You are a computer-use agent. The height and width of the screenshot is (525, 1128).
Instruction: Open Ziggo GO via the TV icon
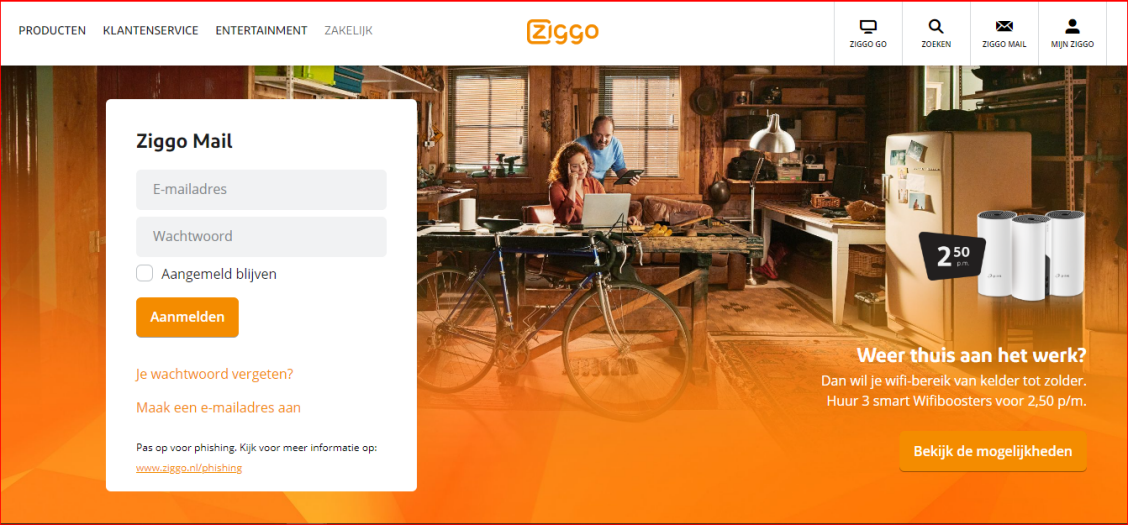[x=868, y=27]
